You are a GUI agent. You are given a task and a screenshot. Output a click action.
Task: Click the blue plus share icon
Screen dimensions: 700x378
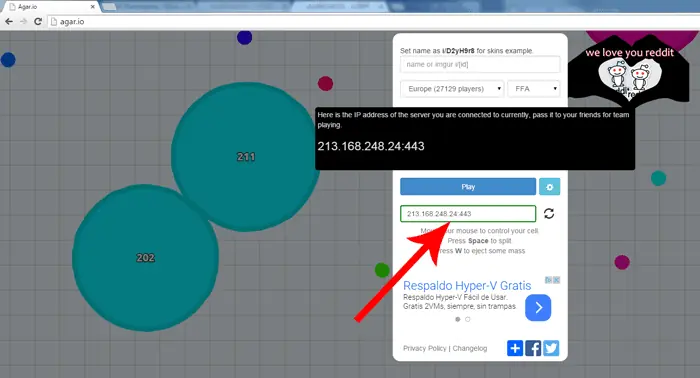click(515, 348)
